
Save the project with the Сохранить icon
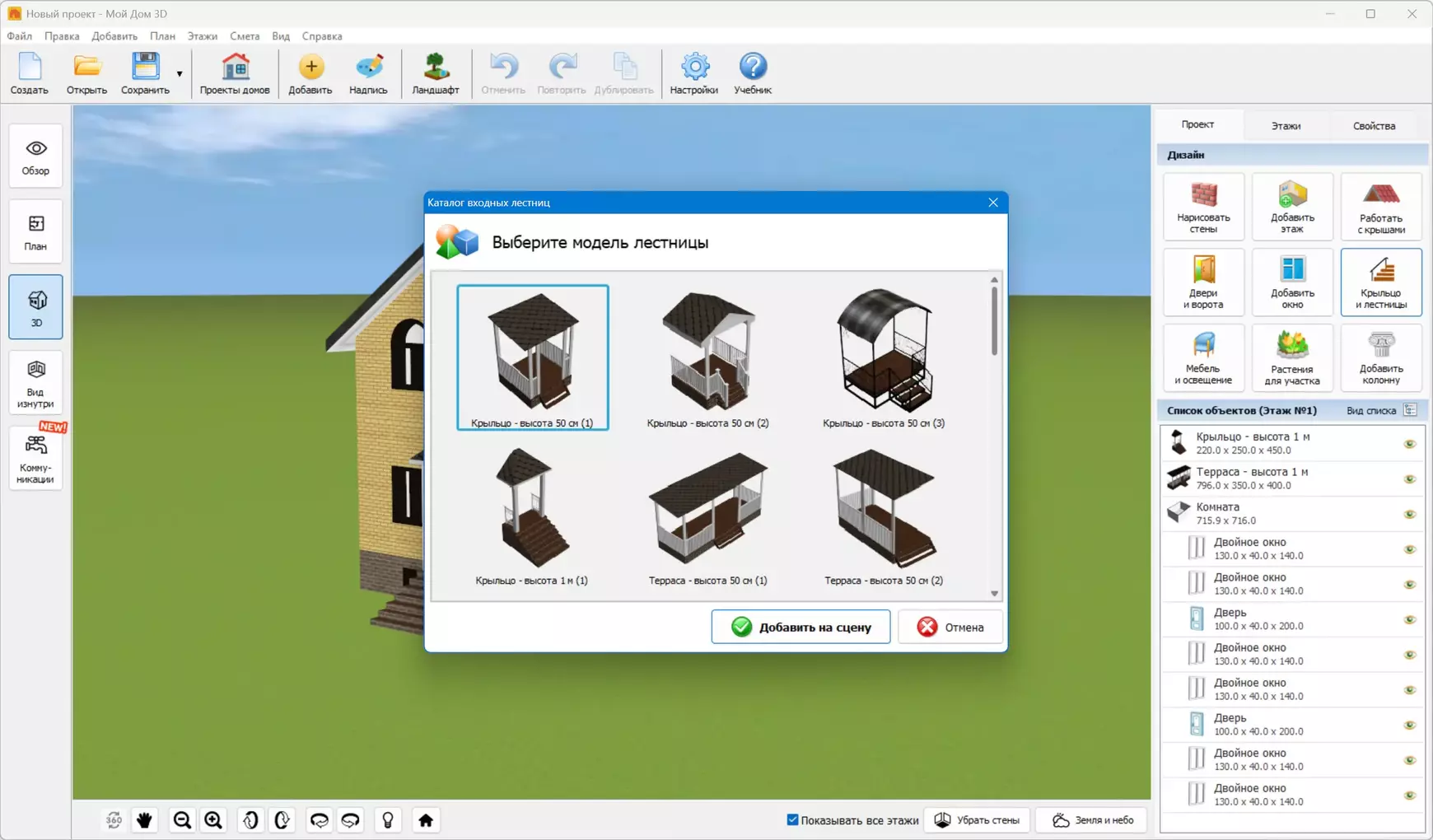(x=145, y=73)
